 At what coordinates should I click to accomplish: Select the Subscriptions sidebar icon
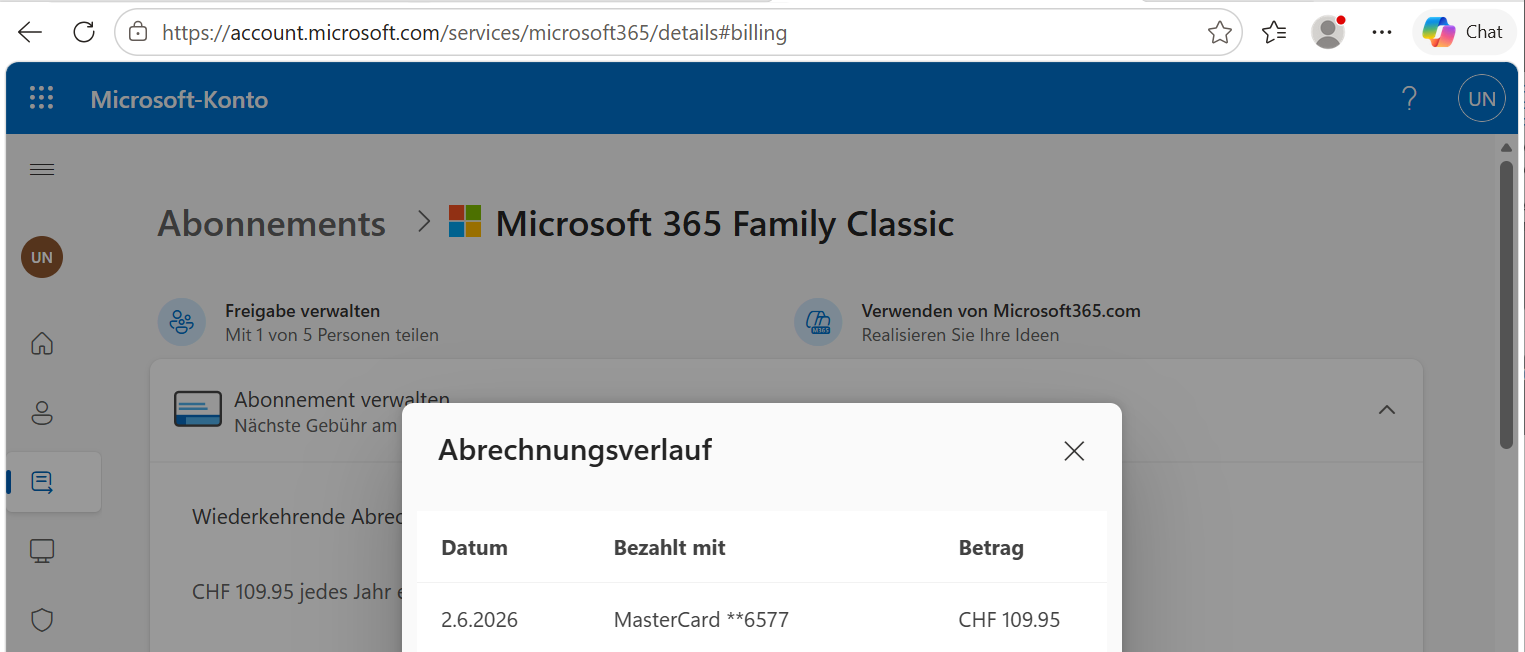click(x=42, y=482)
